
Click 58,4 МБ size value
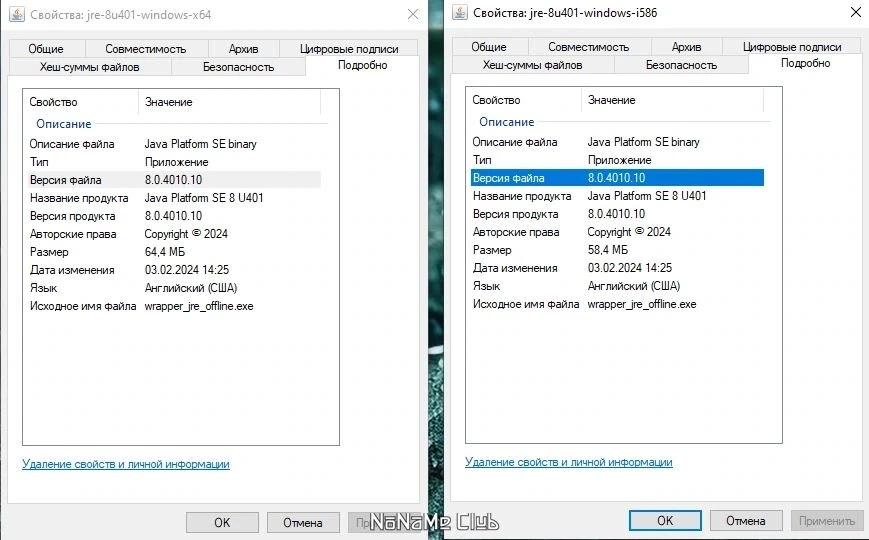coord(607,250)
